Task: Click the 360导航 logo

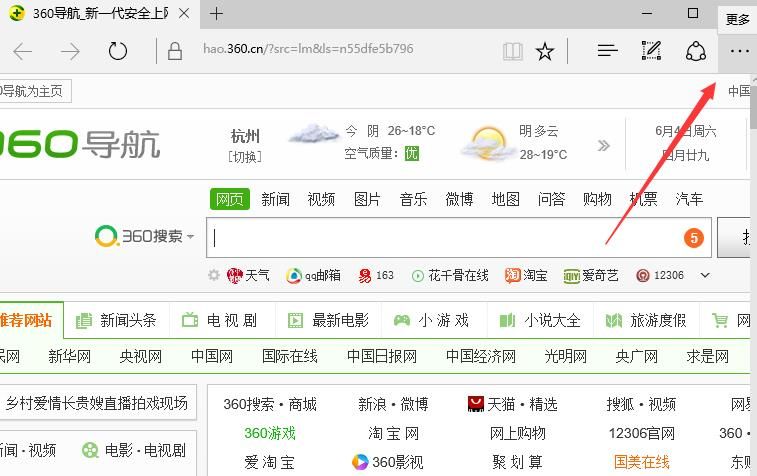Action: 80,144
